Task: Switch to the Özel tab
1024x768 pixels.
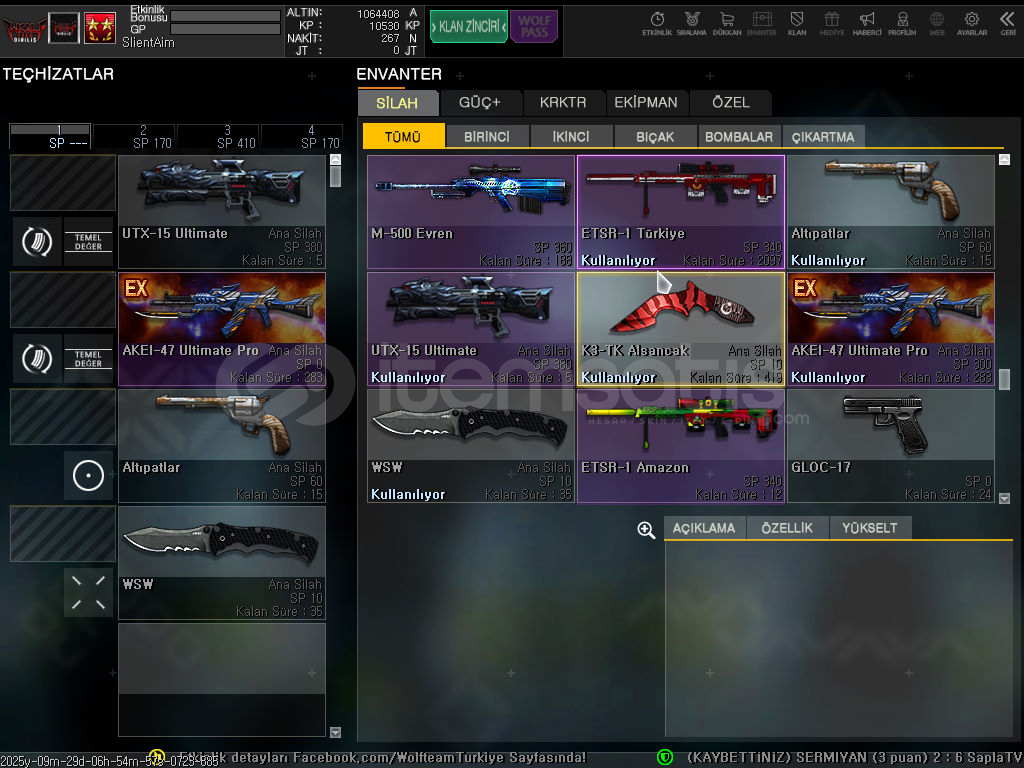Action: click(x=731, y=103)
